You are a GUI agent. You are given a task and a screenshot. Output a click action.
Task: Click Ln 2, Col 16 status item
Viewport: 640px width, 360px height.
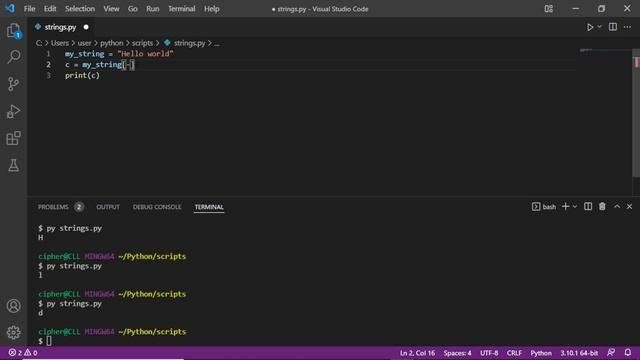point(417,353)
